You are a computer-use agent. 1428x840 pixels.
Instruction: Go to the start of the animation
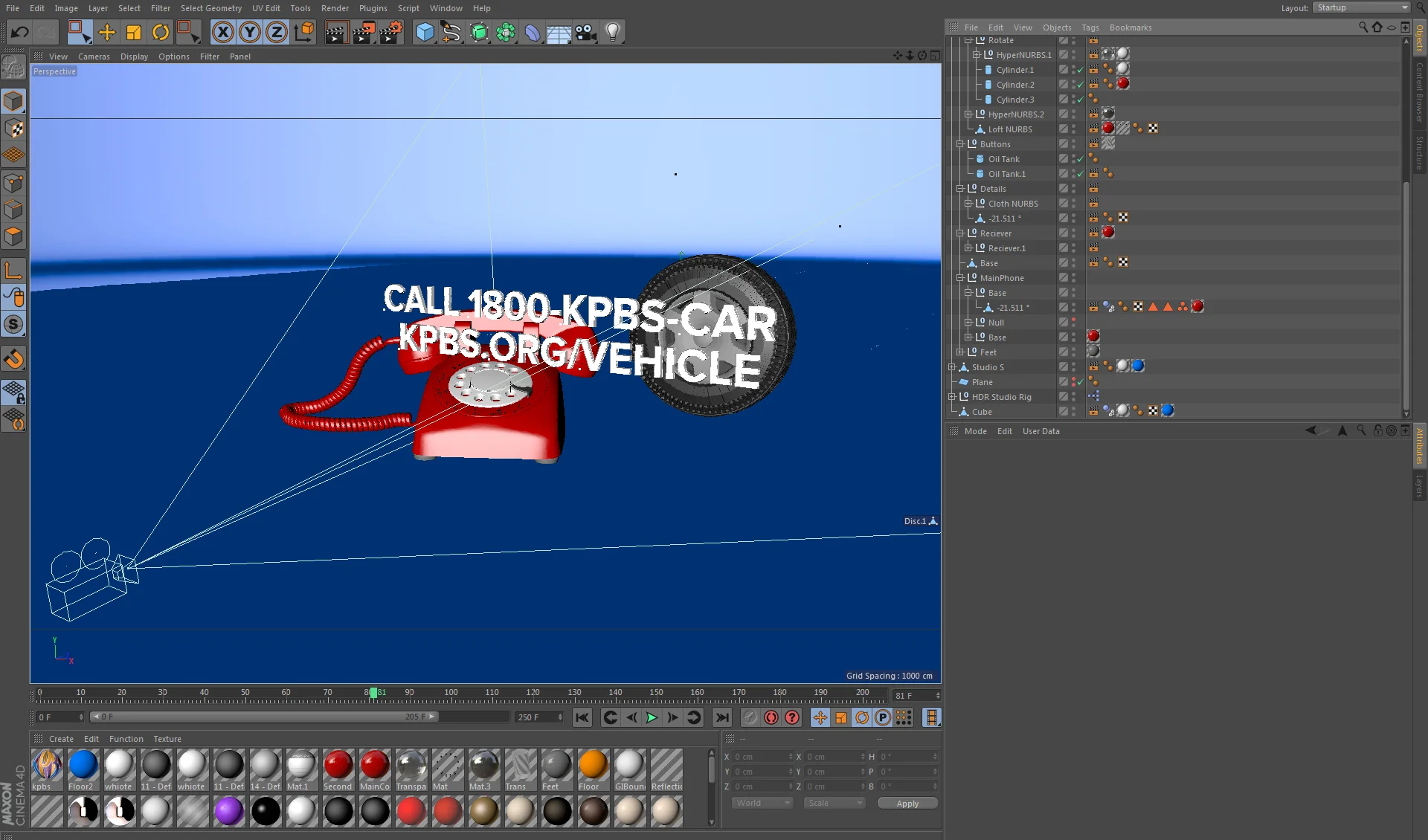click(582, 717)
